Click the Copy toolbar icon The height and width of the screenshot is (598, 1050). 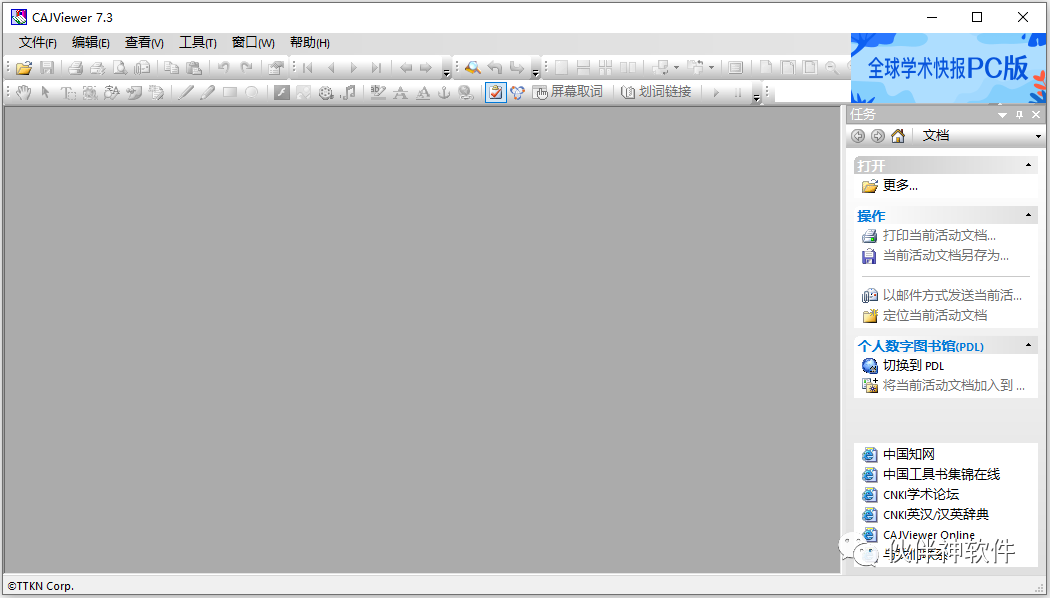pos(171,68)
